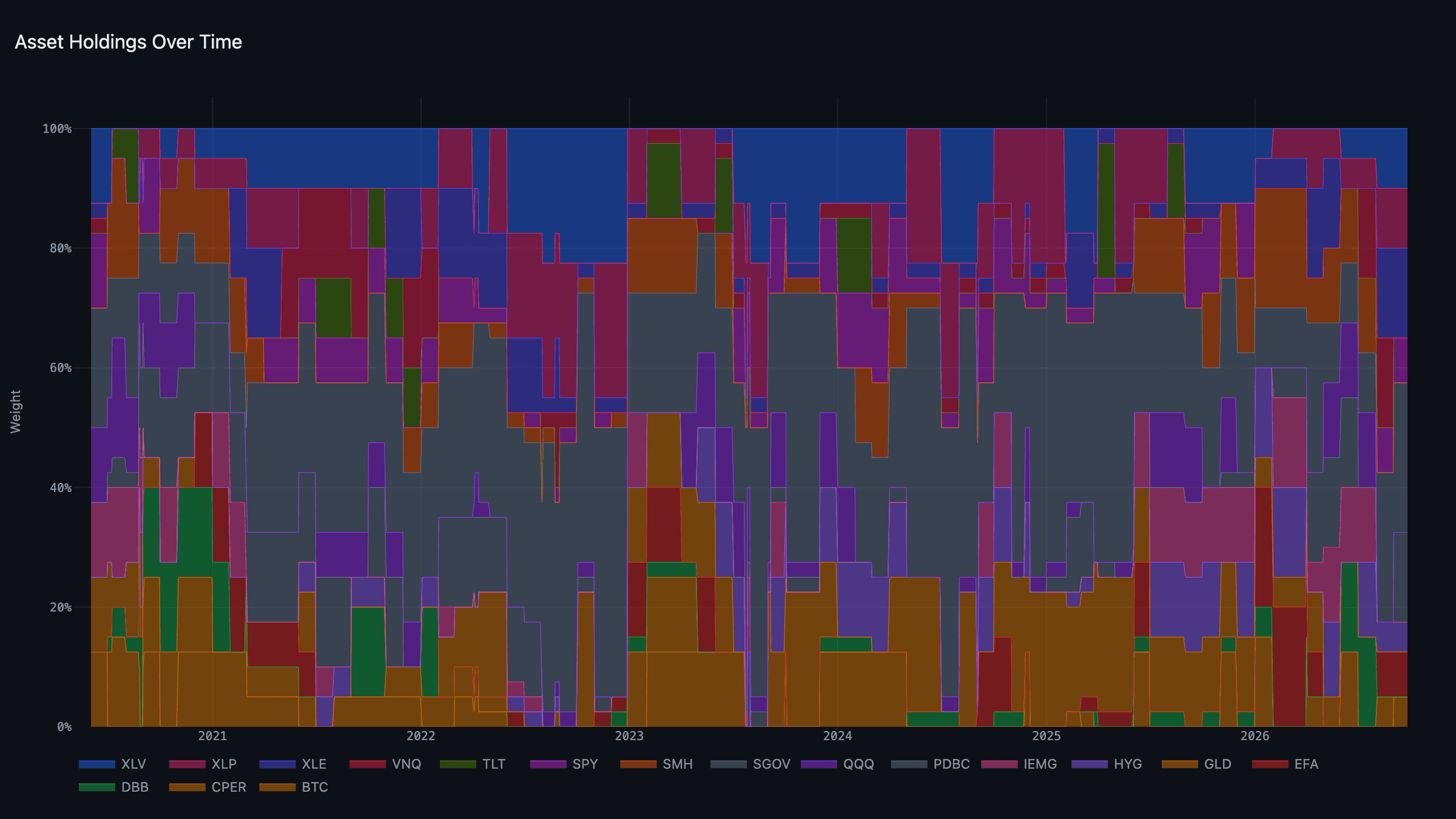Click the VNQ legend color swatch

pyautogui.click(x=368, y=764)
